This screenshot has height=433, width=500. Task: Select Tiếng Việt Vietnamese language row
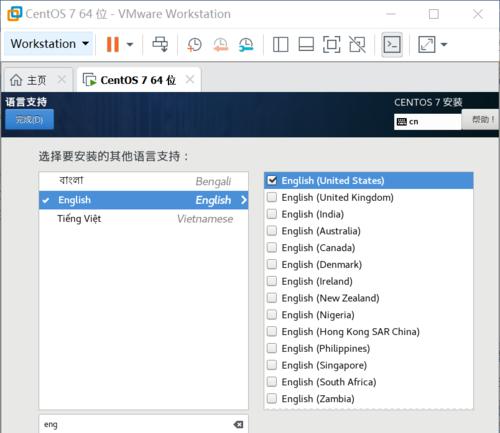coord(144,219)
